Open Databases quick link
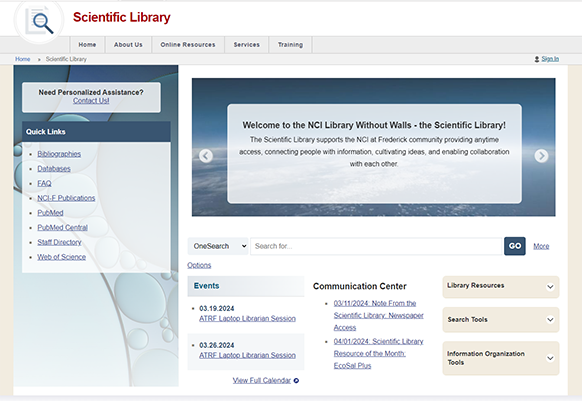Screen dimensions: 582x401 click(54, 169)
